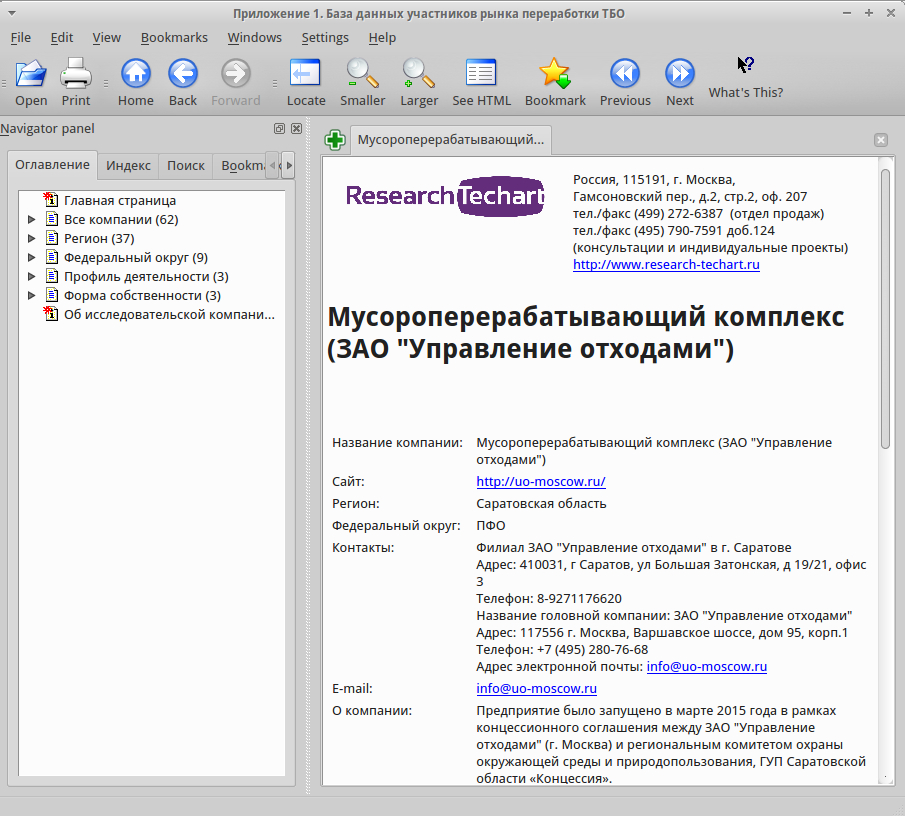This screenshot has width=905, height=816.
Task: Go to the Home page icon
Action: 136,74
